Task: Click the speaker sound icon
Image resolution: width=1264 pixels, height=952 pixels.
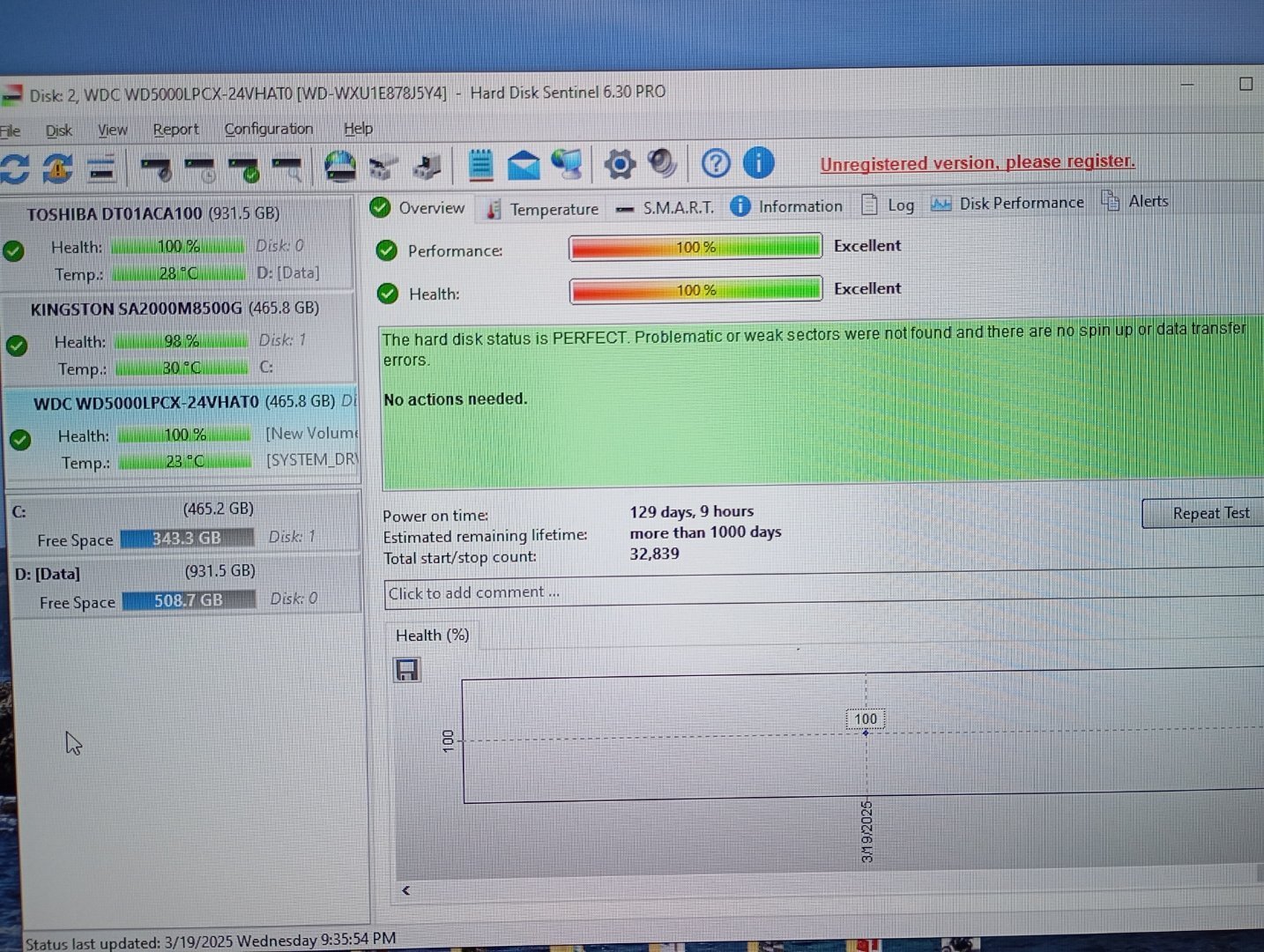Action: tap(662, 163)
